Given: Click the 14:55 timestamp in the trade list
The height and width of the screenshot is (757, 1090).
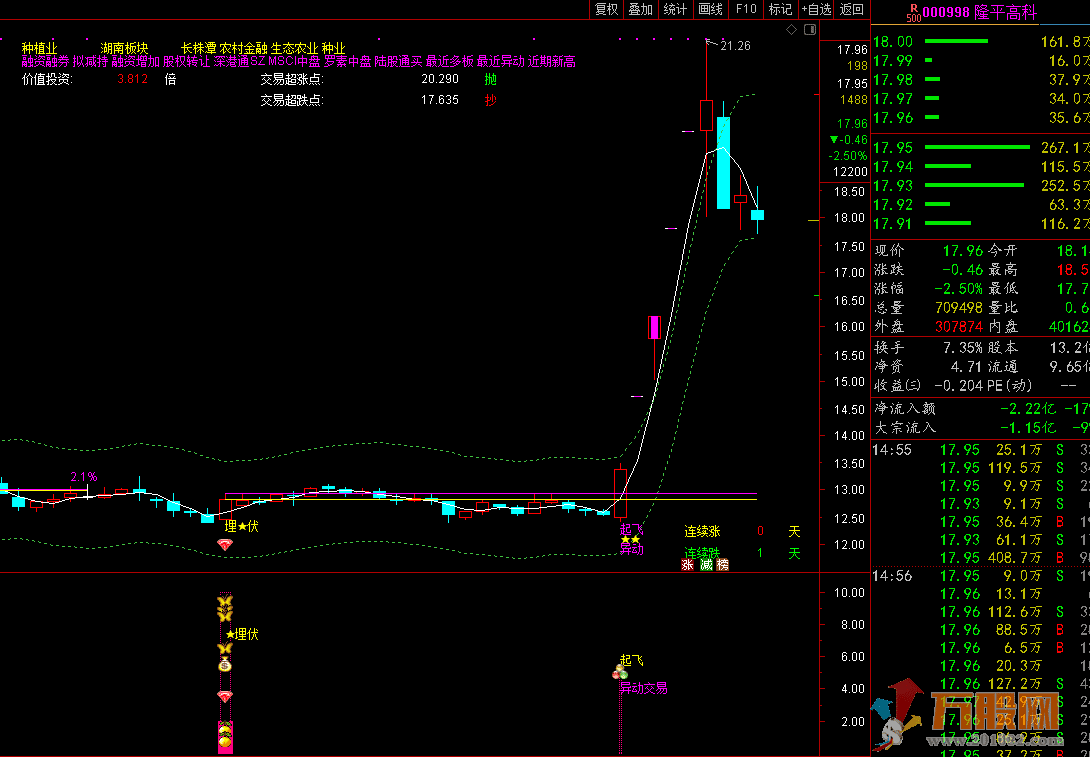Looking at the screenshot, I should 892,450.
